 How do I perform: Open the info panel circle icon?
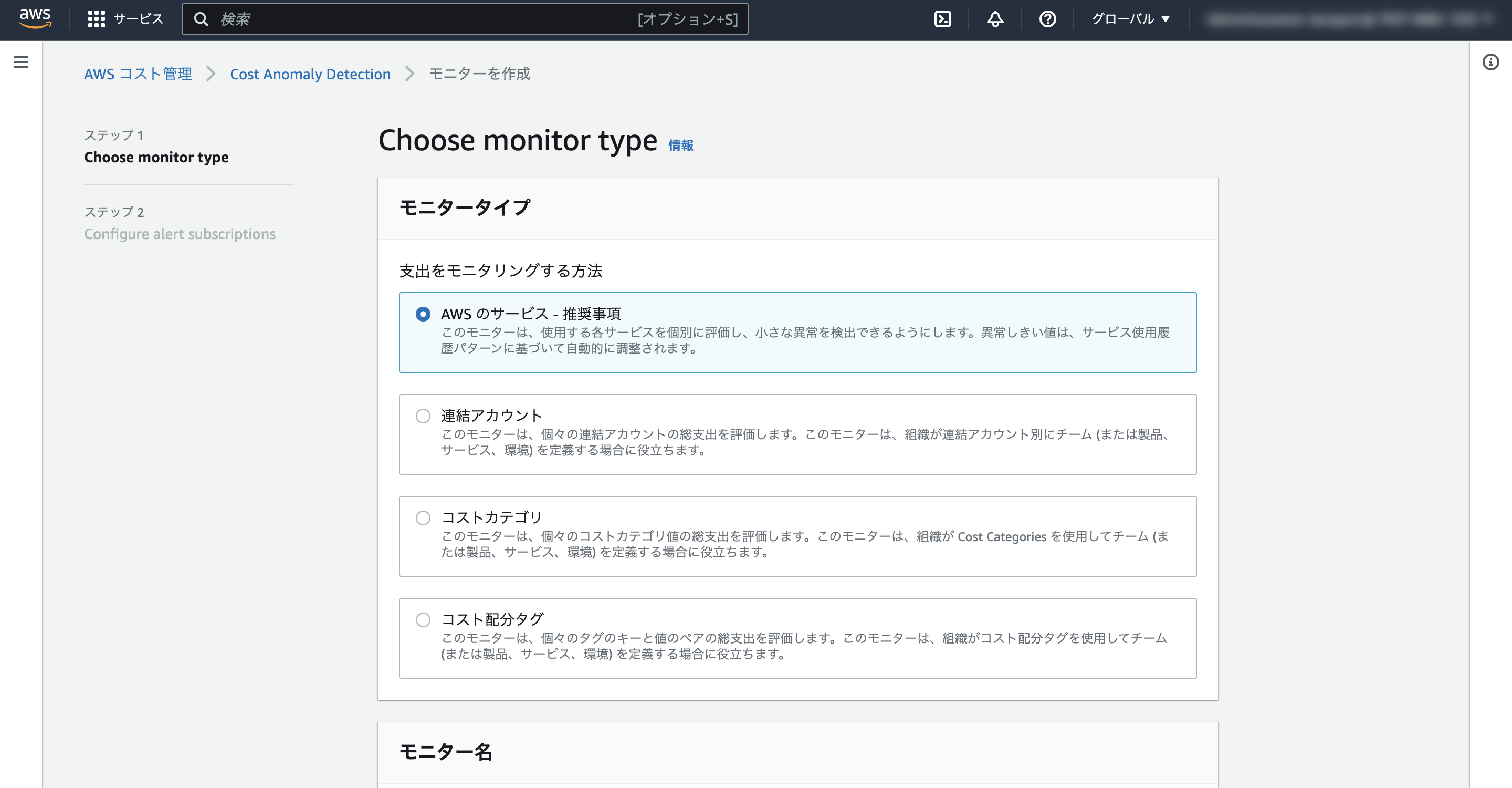click(x=1490, y=61)
